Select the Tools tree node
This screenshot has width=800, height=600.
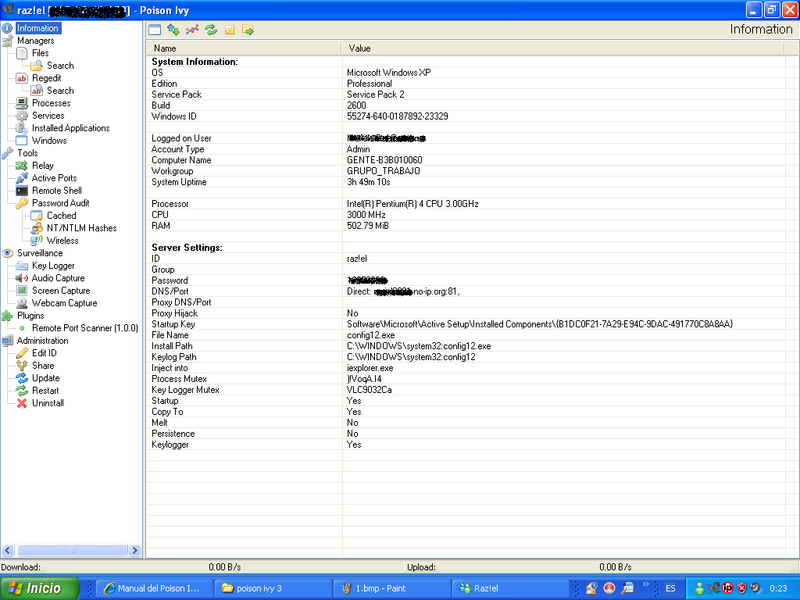point(28,153)
